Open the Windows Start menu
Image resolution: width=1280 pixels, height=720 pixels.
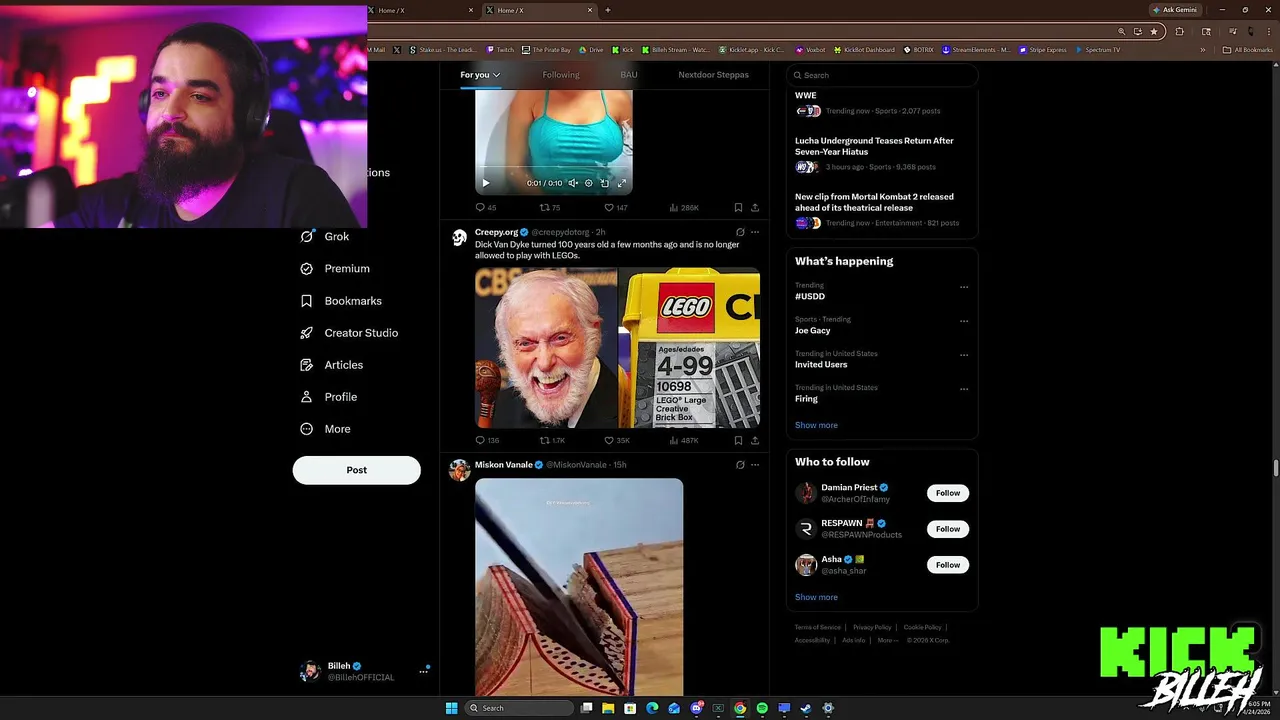(x=451, y=708)
